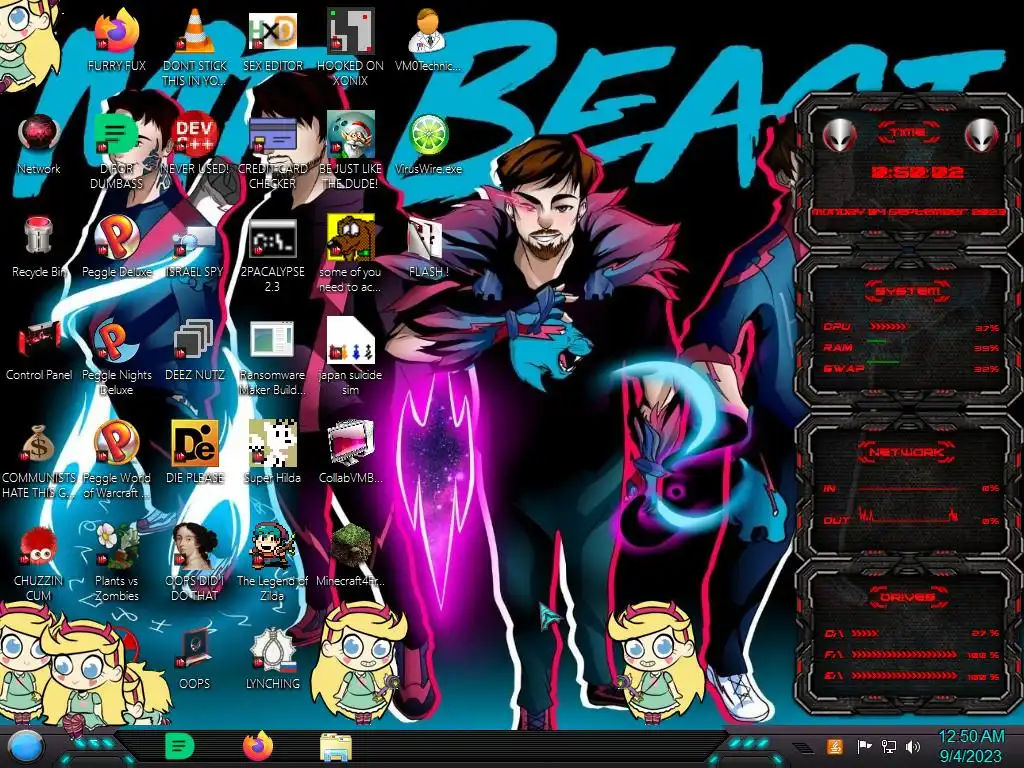The height and width of the screenshot is (768, 1024).
Task: Click the C:\ drive usage bar
Action: (x=865, y=633)
